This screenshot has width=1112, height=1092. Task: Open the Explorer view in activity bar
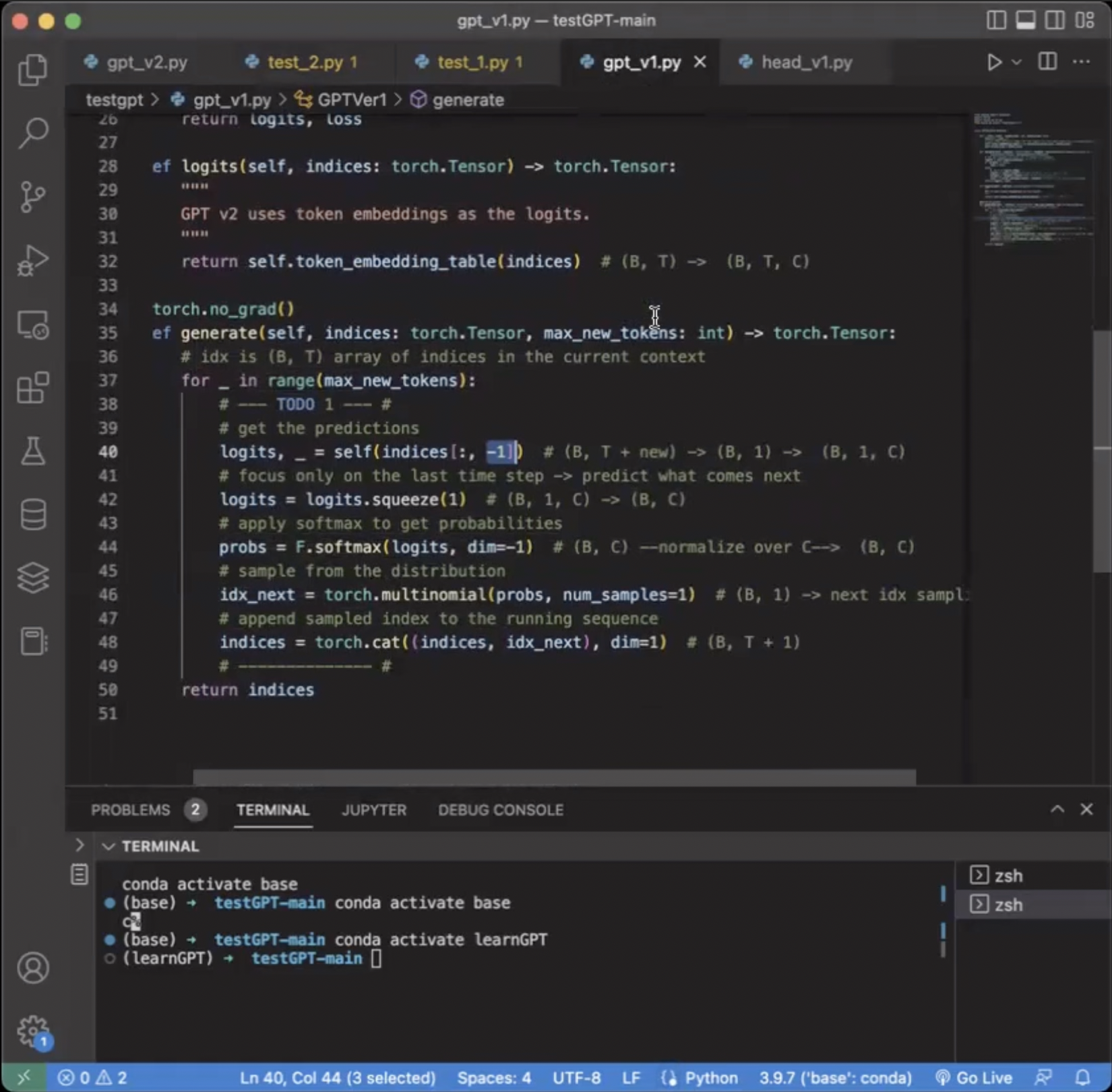coord(32,70)
